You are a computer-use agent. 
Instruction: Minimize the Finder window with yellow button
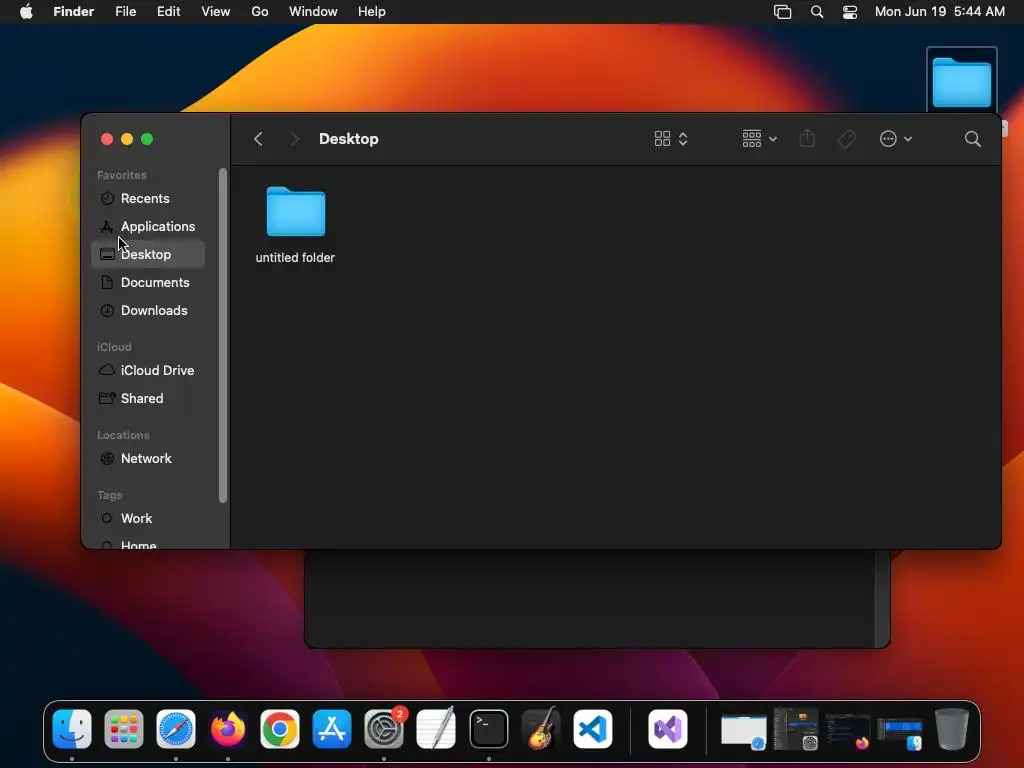click(127, 139)
